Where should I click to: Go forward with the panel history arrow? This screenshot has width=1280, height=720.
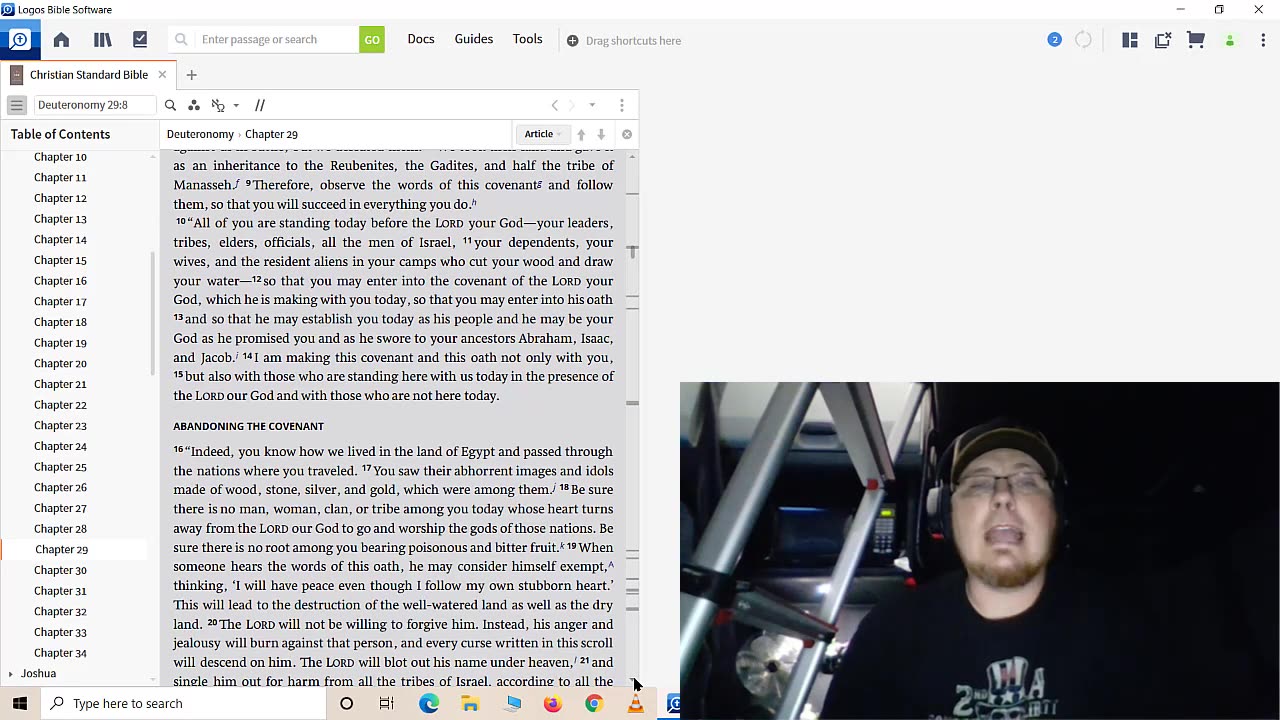[x=572, y=105]
